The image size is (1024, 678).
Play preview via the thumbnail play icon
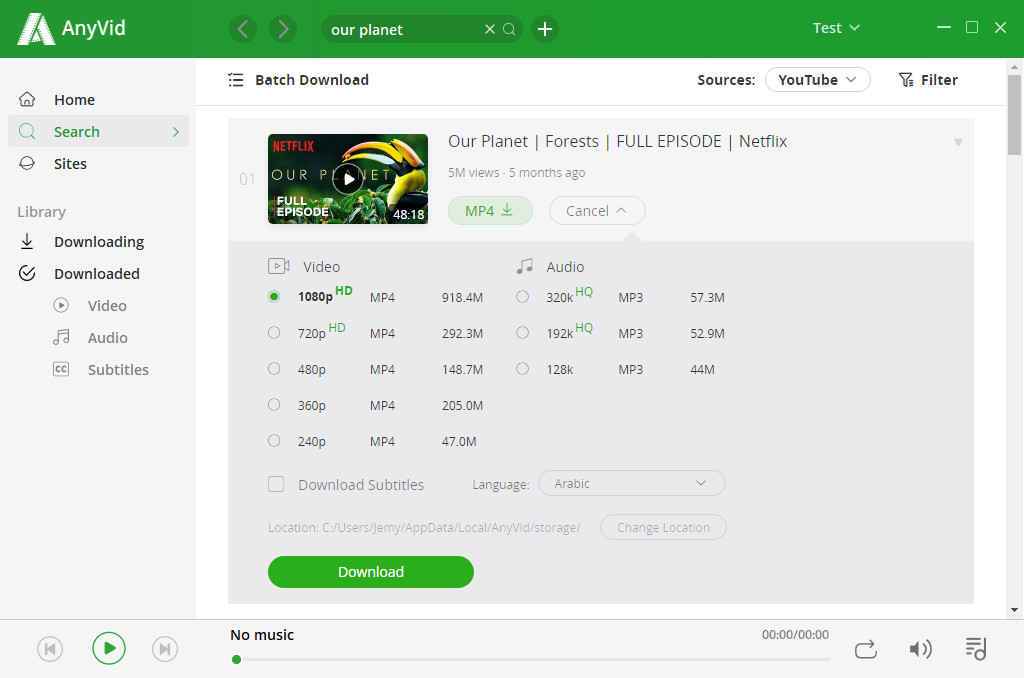click(348, 179)
